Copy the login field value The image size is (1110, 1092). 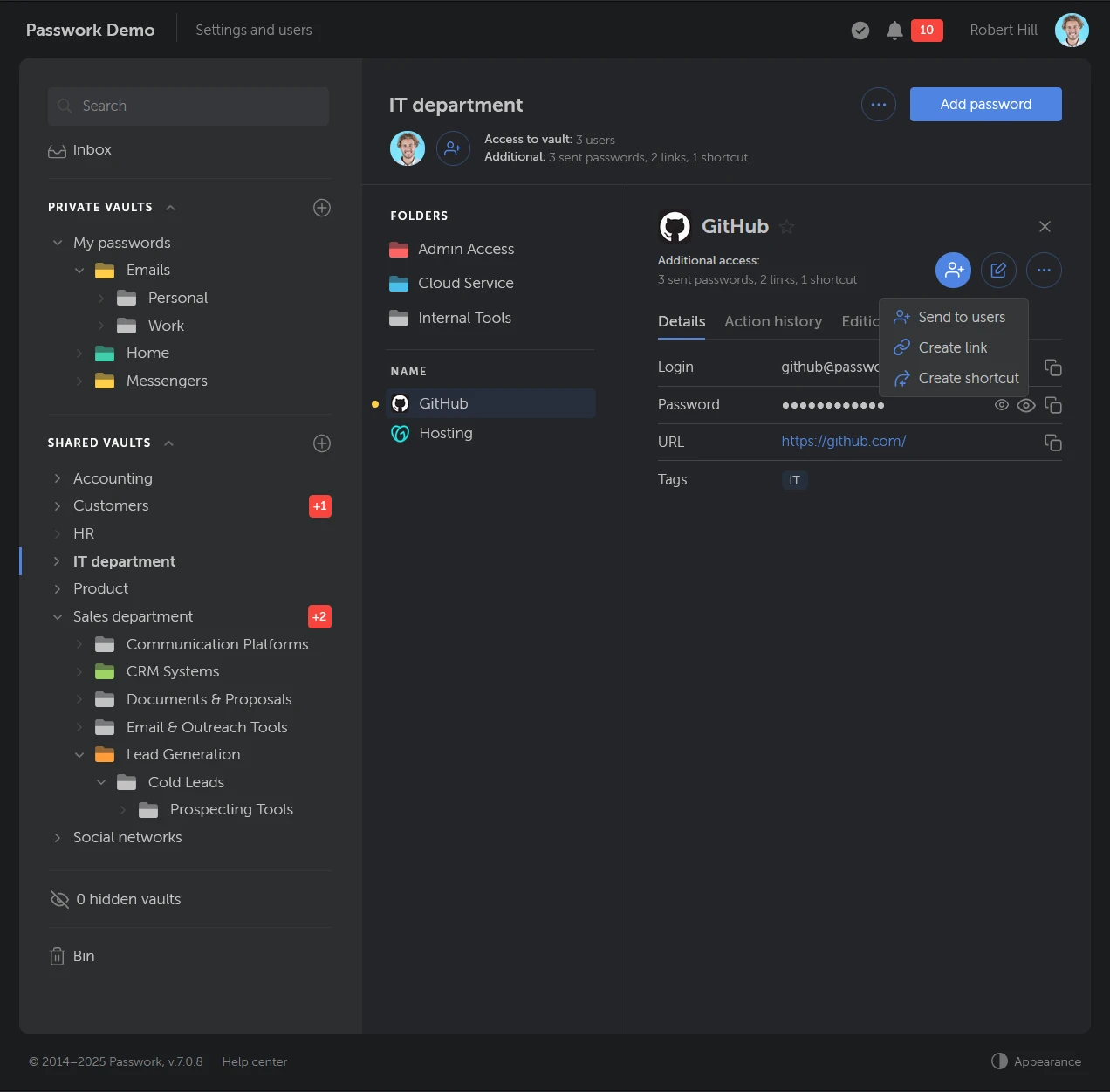pos(1053,367)
